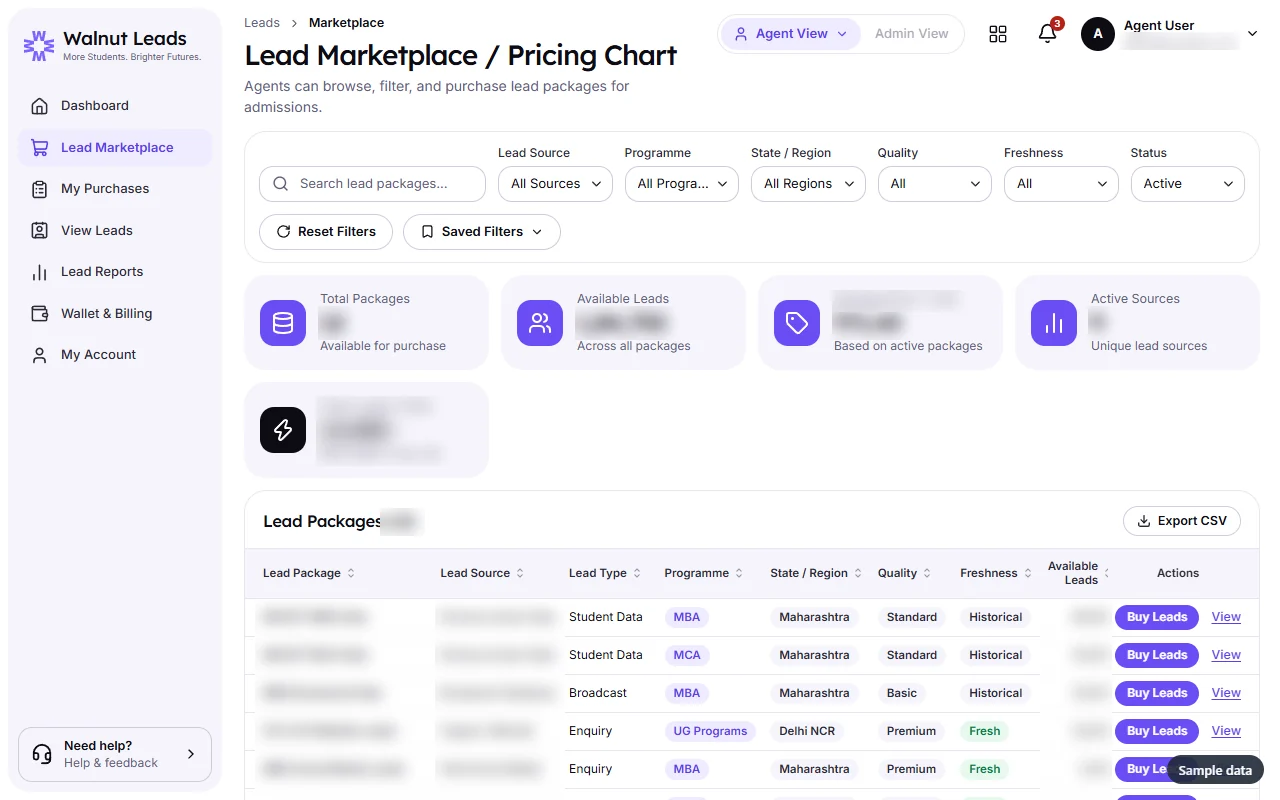Viewport: 1280px width, 800px height.
Task: Click the price tag card icon
Action: coord(797,323)
